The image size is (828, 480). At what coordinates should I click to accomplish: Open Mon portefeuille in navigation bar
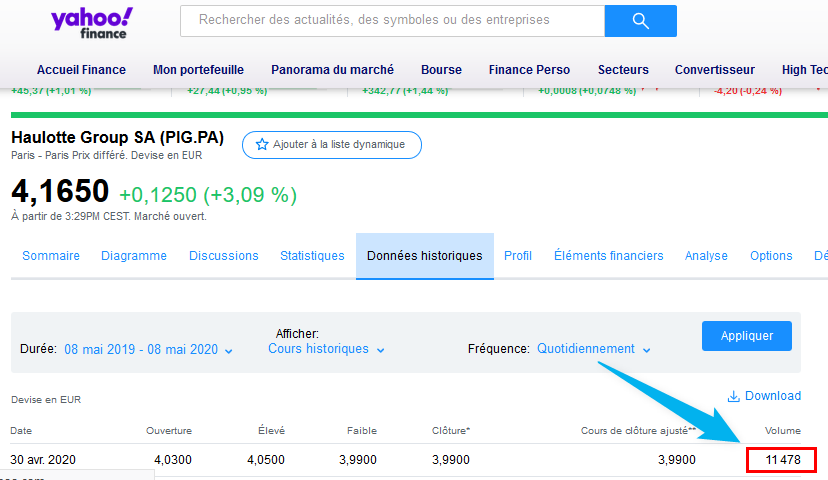point(198,70)
